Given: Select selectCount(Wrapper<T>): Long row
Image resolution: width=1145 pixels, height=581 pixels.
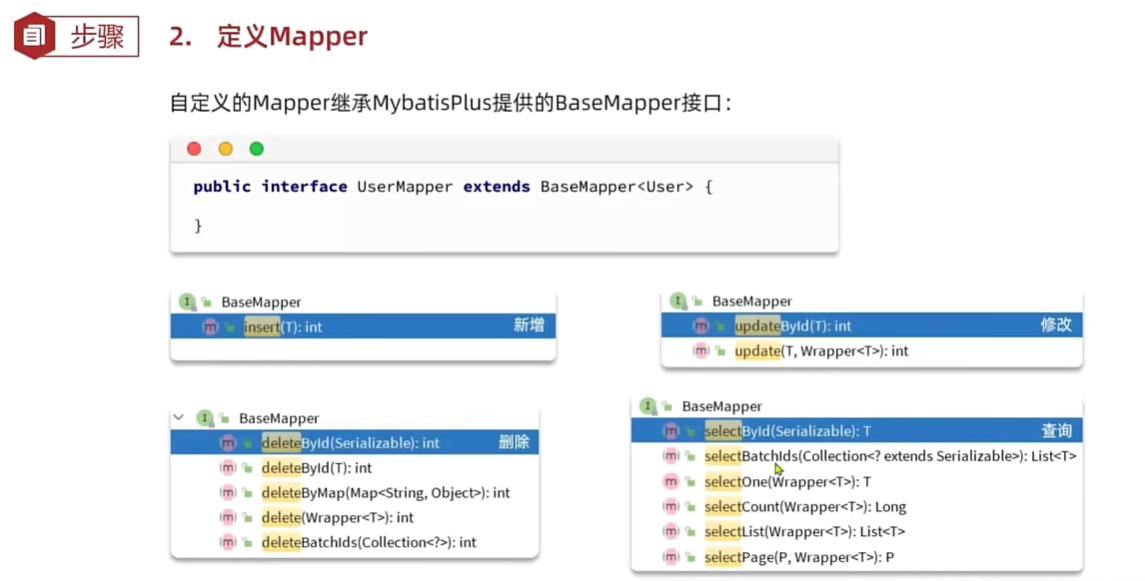Looking at the screenshot, I should [857, 507].
